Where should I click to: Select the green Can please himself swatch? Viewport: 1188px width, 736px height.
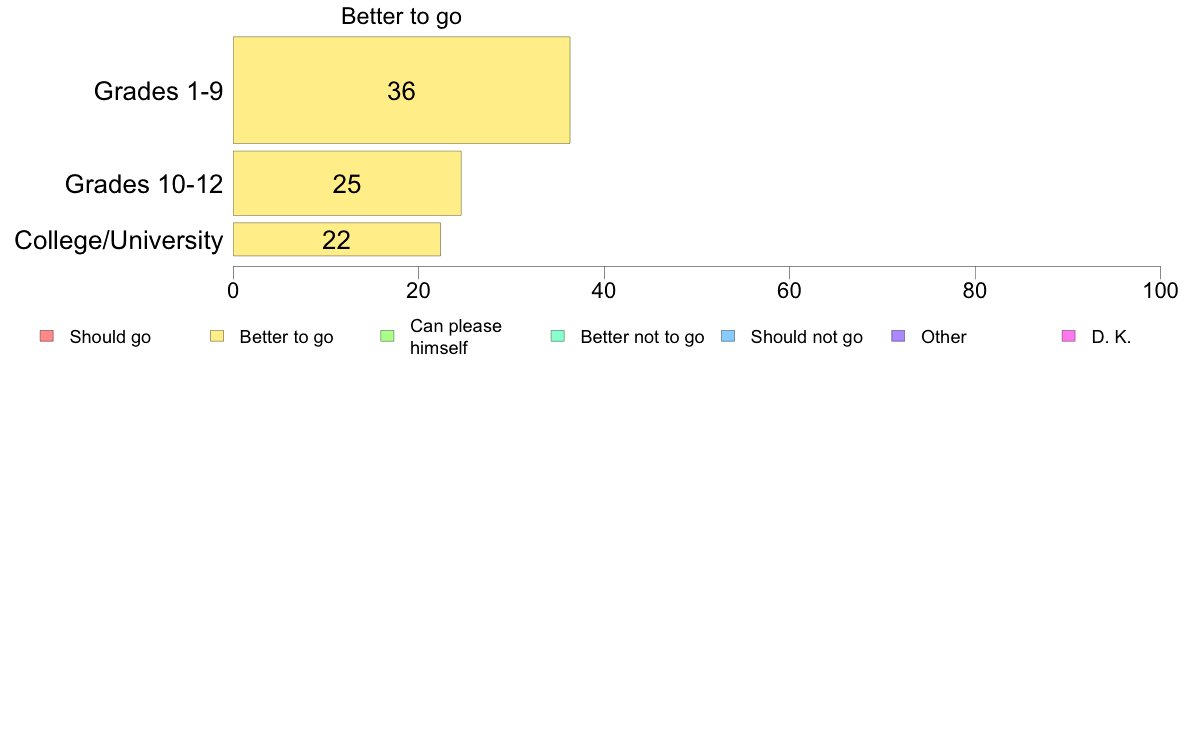[x=387, y=337]
